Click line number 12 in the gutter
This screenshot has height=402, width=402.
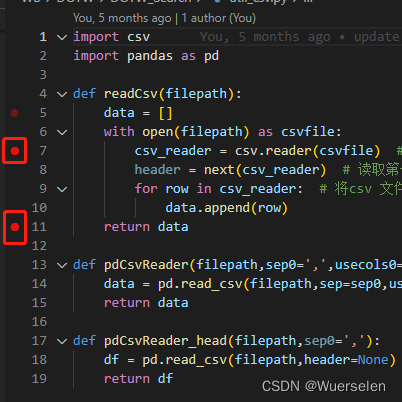coord(39,246)
